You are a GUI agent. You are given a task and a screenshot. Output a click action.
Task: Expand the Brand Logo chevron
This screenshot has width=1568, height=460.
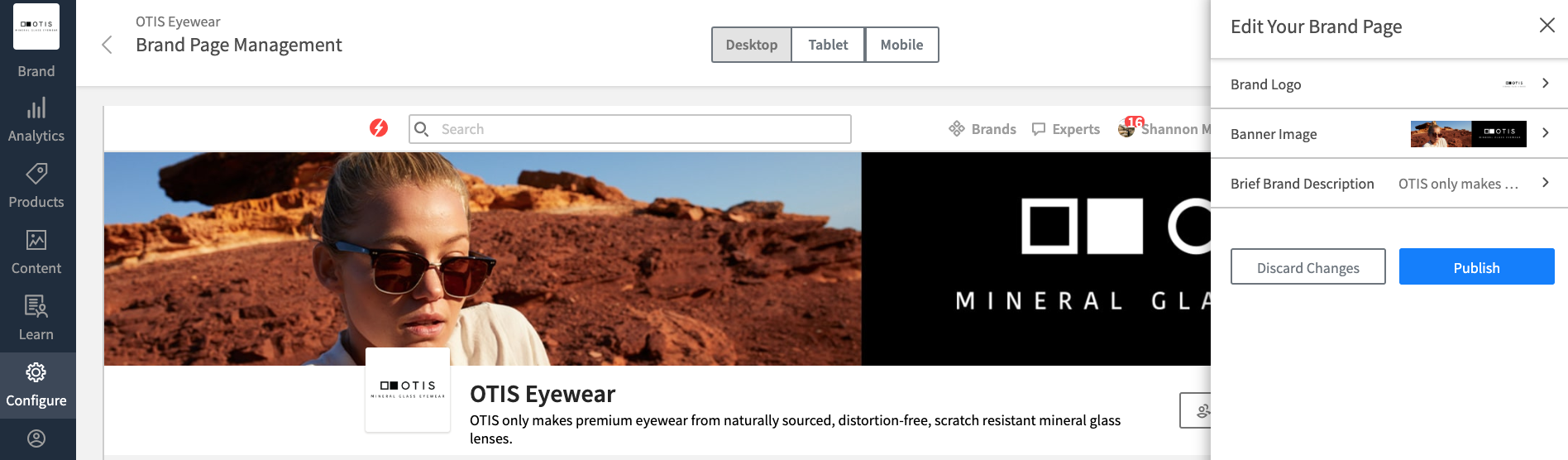[1546, 83]
